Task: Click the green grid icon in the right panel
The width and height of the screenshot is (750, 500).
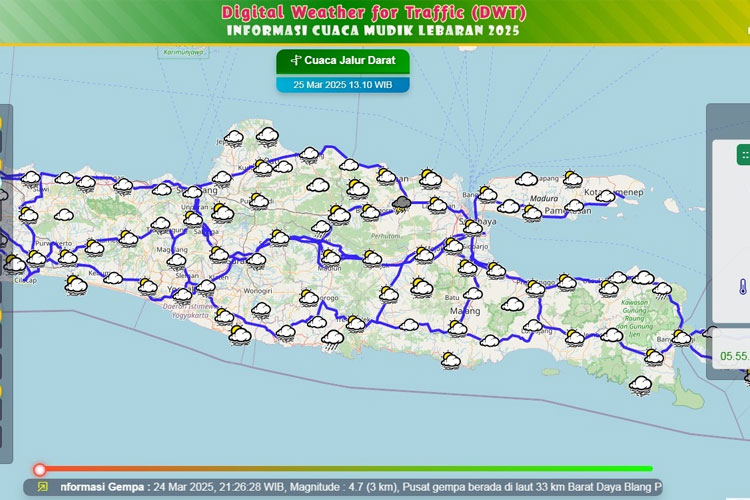Action: (x=743, y=155)
